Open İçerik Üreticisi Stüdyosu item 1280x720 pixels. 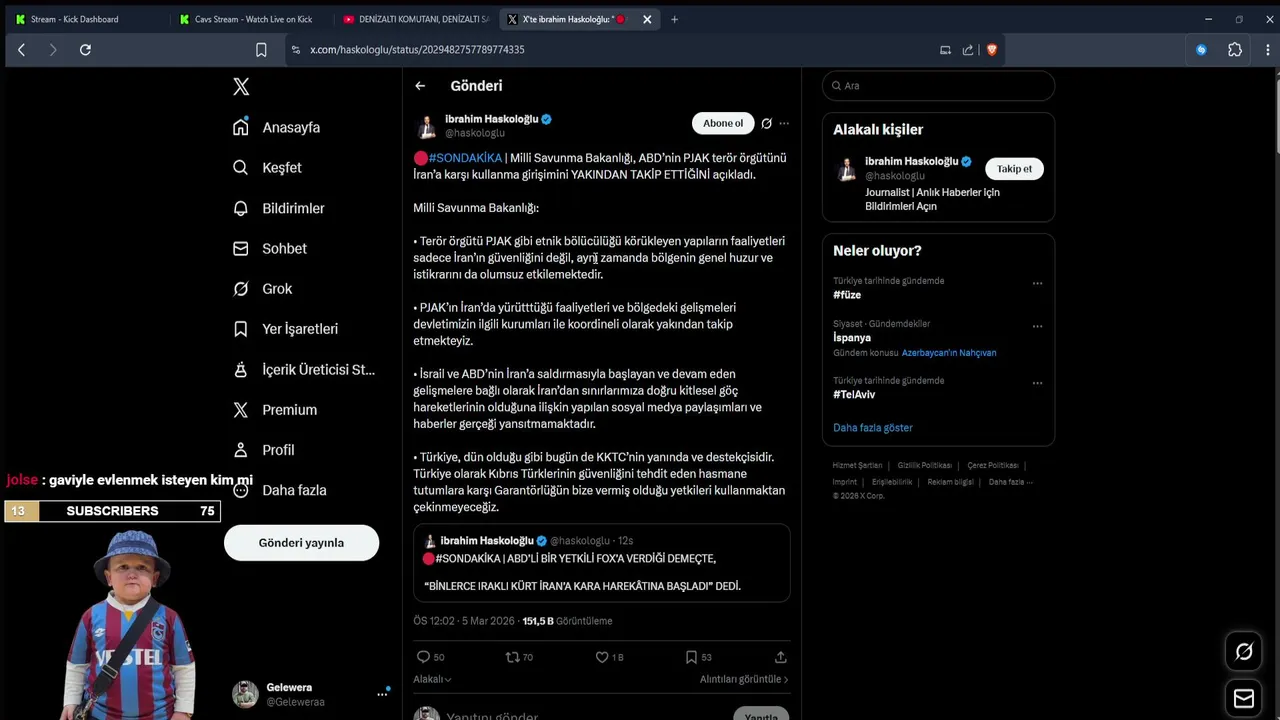coord(303,369)
